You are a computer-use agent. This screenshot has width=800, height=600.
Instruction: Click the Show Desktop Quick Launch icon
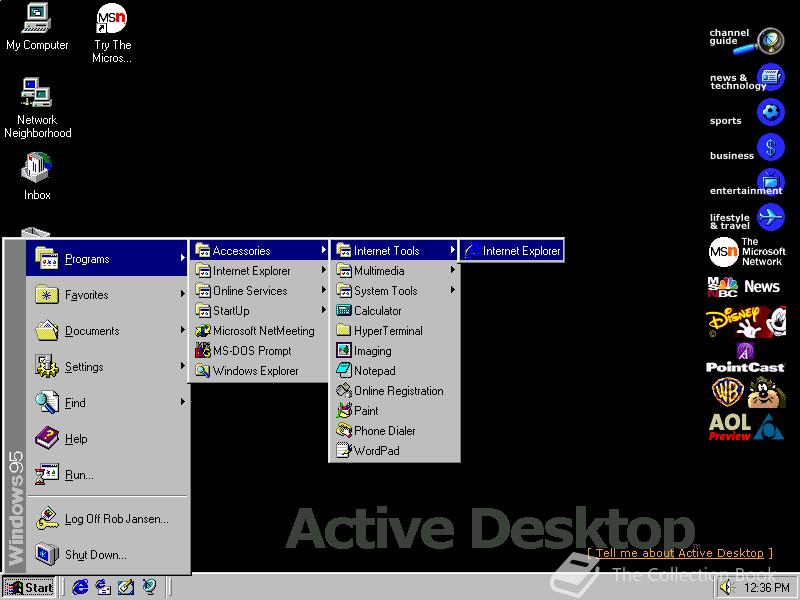point(126,587)
